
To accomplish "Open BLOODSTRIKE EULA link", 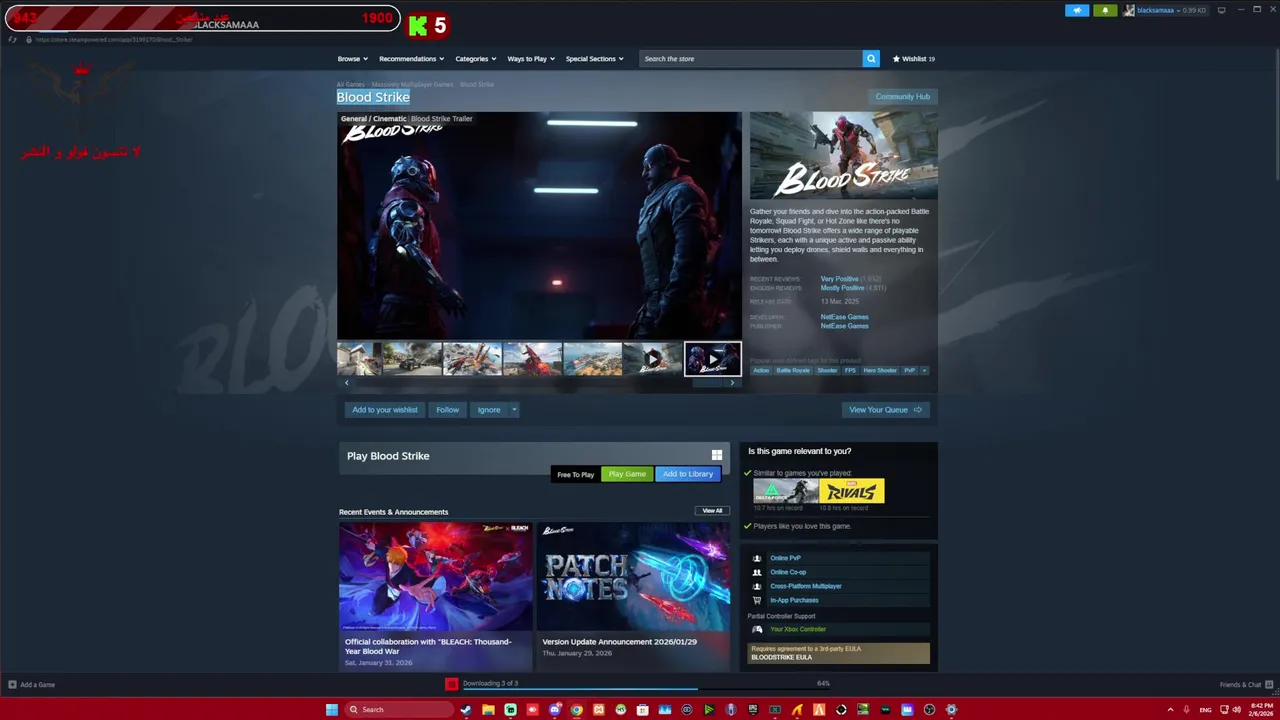I will tap(781, 657).
